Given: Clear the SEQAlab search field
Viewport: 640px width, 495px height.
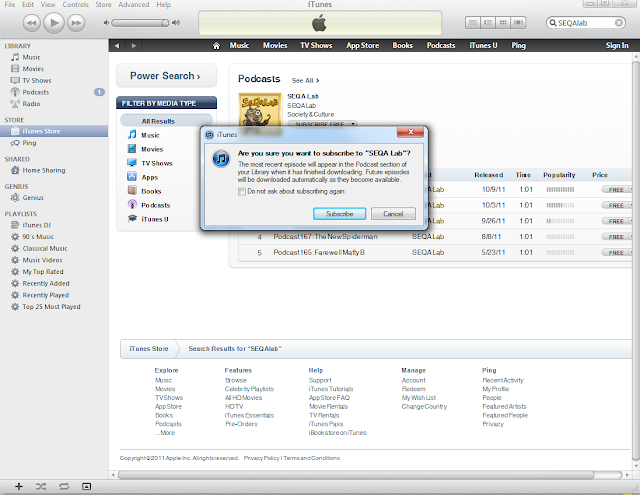Looking at the screenshot, I should [619, 23].
